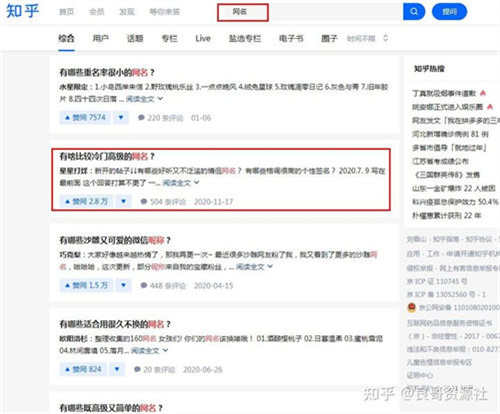Click the Zhihu 知乎 logo

tap(23, 11)
